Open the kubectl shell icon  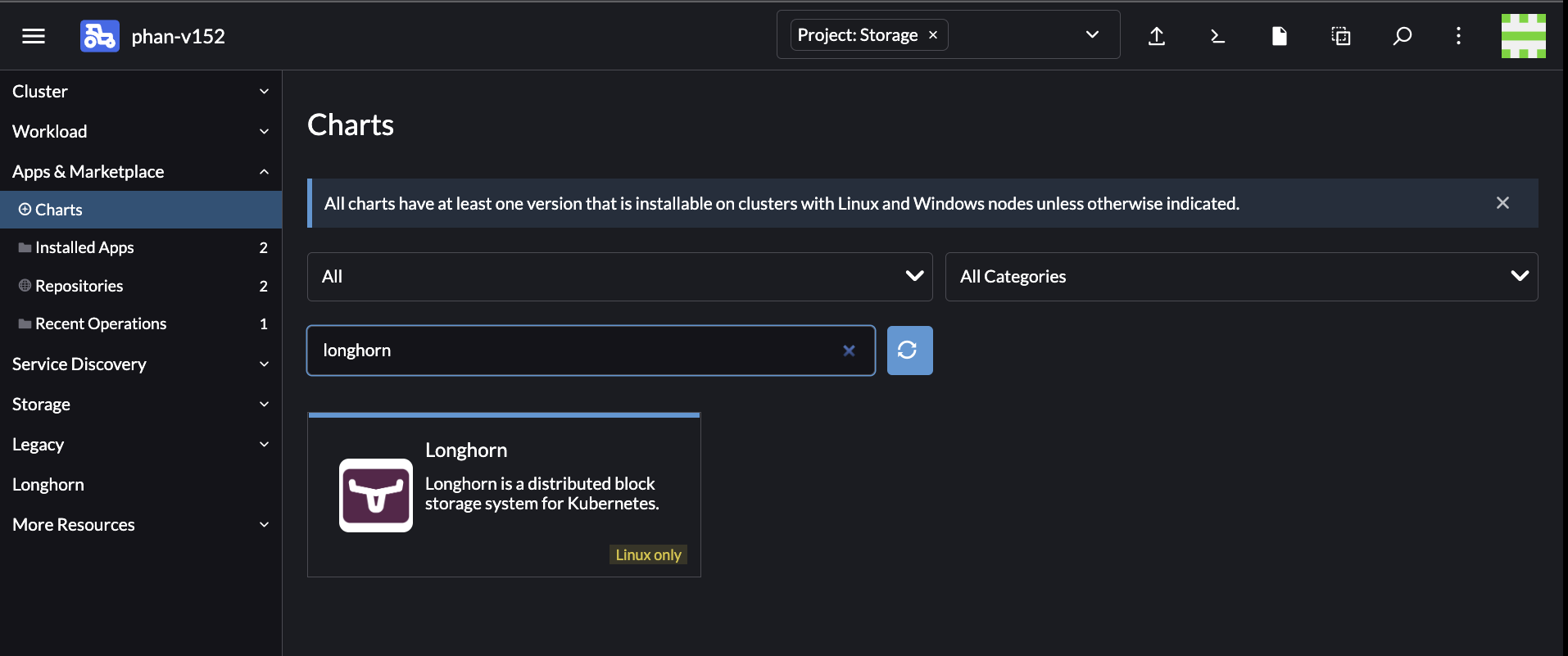click(1217, 36)
